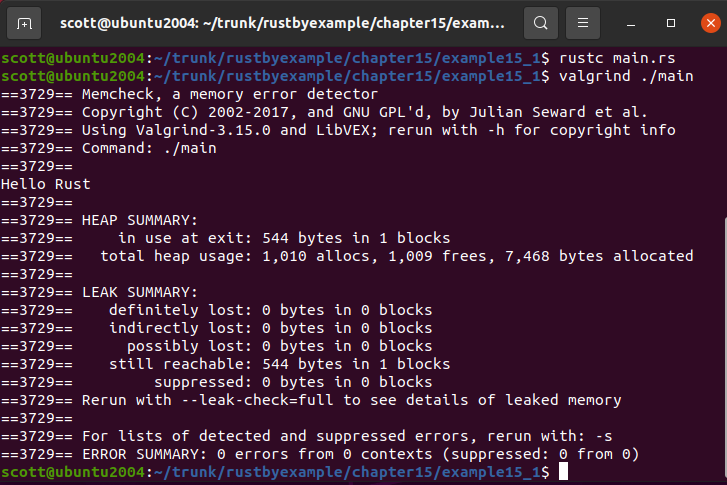This screenshot has width=727, height=485.
Task: Click 'ERROR SUMMARY: 0 errors' line
Action: [x=320, y=454]
